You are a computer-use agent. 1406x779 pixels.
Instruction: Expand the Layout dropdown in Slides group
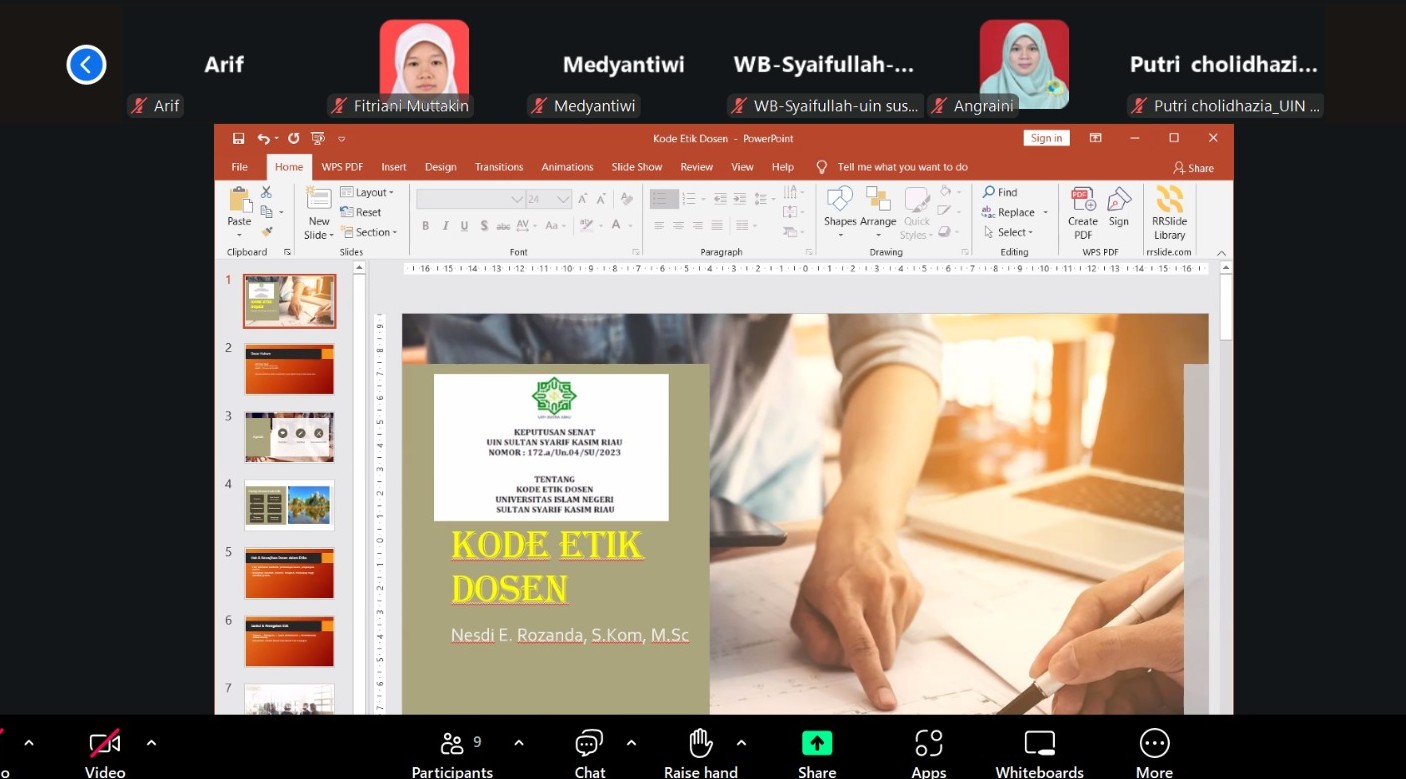point(367,192)
